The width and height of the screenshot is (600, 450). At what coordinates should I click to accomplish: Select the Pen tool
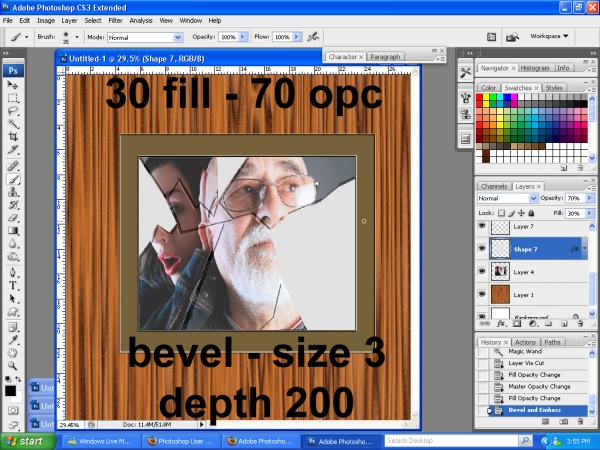click(13, 272)
